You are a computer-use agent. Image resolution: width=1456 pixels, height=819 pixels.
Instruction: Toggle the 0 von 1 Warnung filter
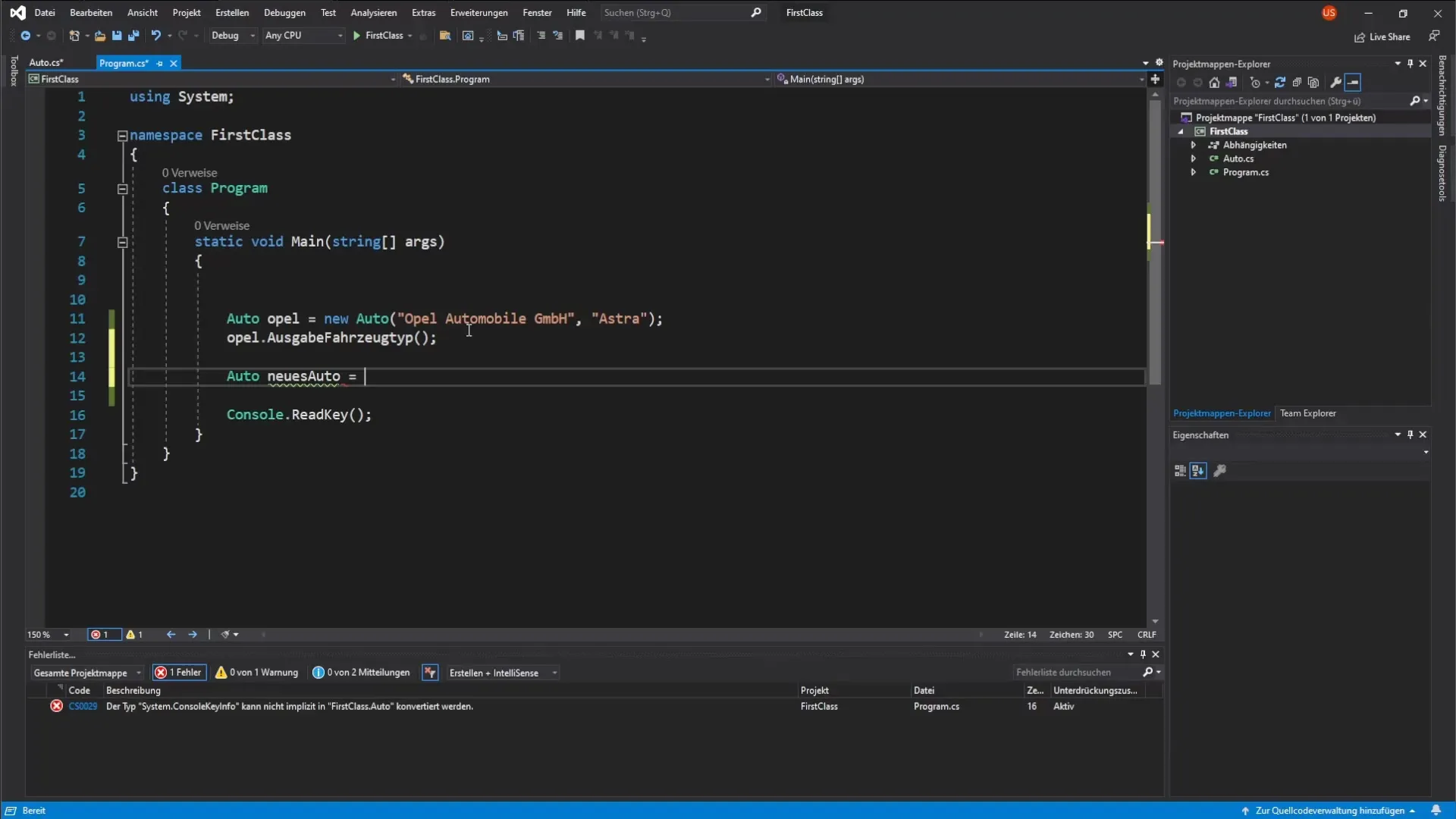(257, 673)
